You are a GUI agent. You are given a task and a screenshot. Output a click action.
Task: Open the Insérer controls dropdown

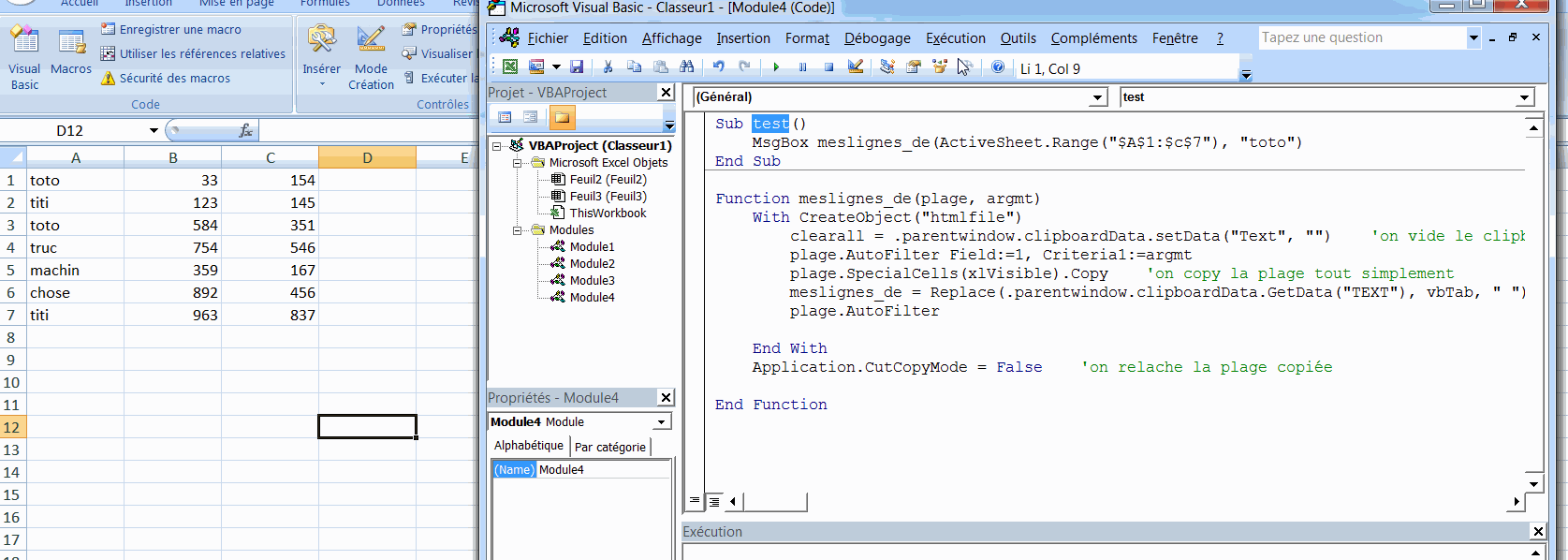click(321, 56)
